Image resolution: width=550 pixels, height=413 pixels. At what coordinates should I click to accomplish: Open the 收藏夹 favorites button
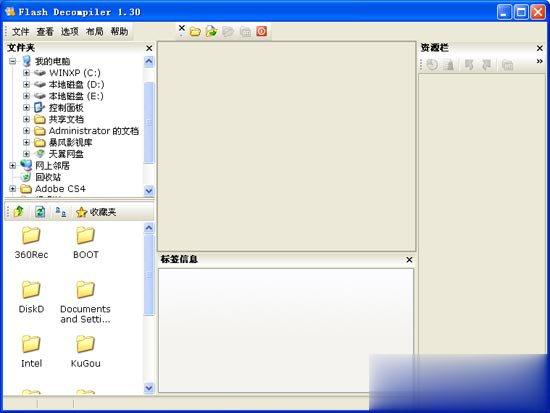point(96,212)
